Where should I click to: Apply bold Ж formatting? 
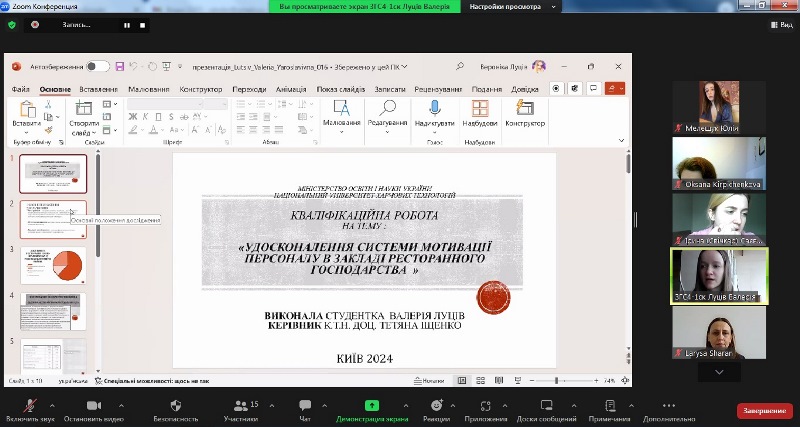coord(133,117)
